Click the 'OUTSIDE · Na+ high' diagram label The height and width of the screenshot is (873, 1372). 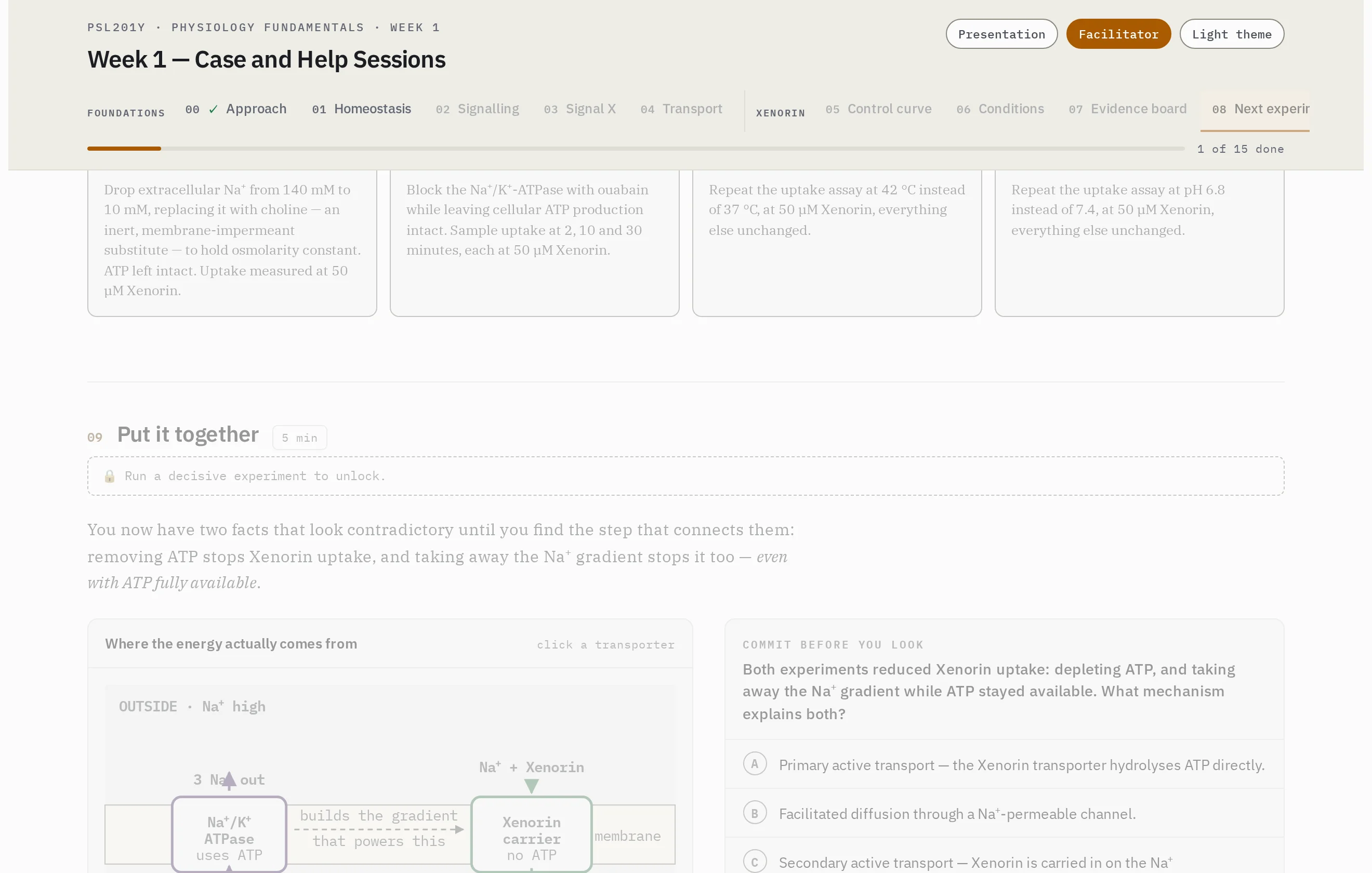(192, 707)
